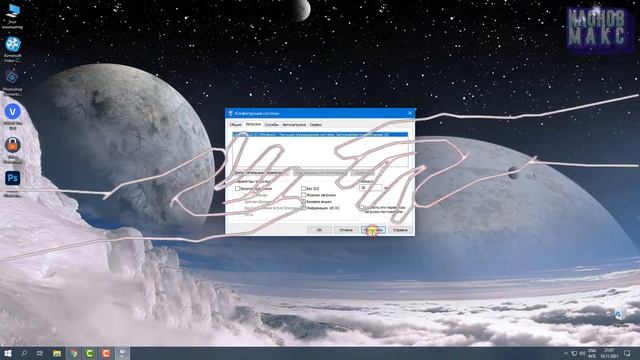Click the Применить button

click(373, 230)
